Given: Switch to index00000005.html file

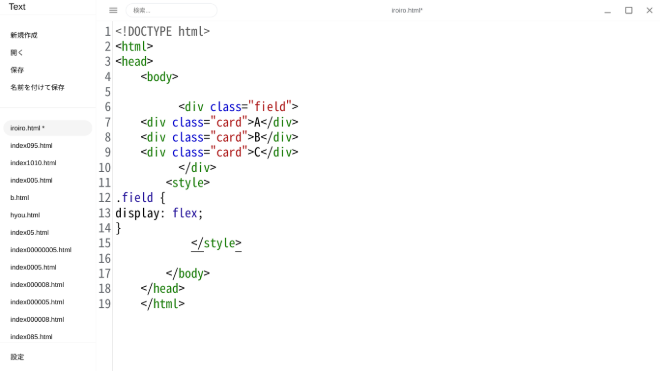Looking at the screenshot, I should 41,250.
